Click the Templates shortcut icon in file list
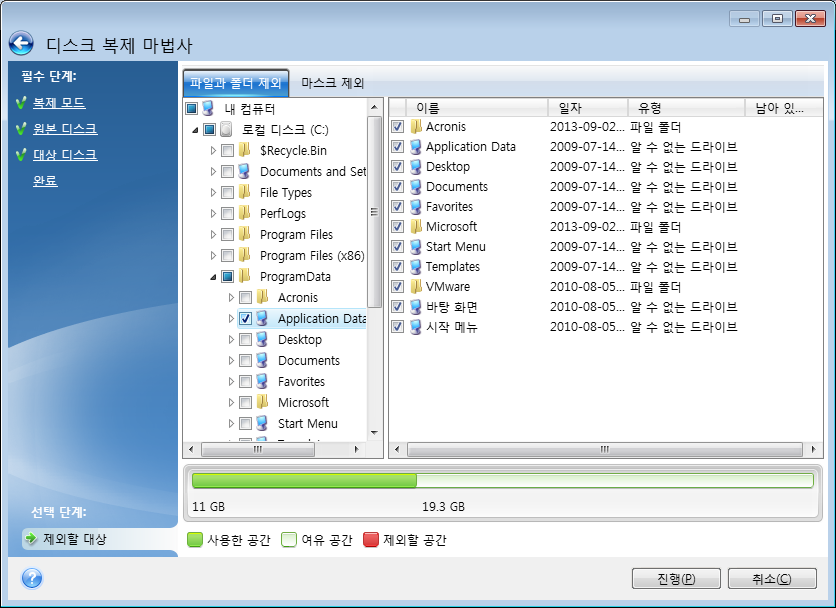This screenshot has height=608, width=836. (415, 267)
